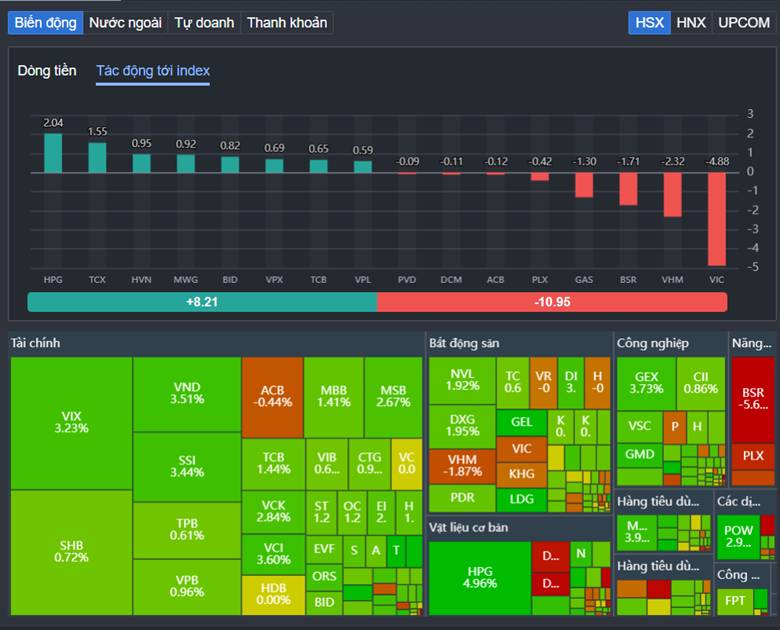Click the NVL 1.92% tile
This screenshot has width=780, height=630.
pos(462,381)
